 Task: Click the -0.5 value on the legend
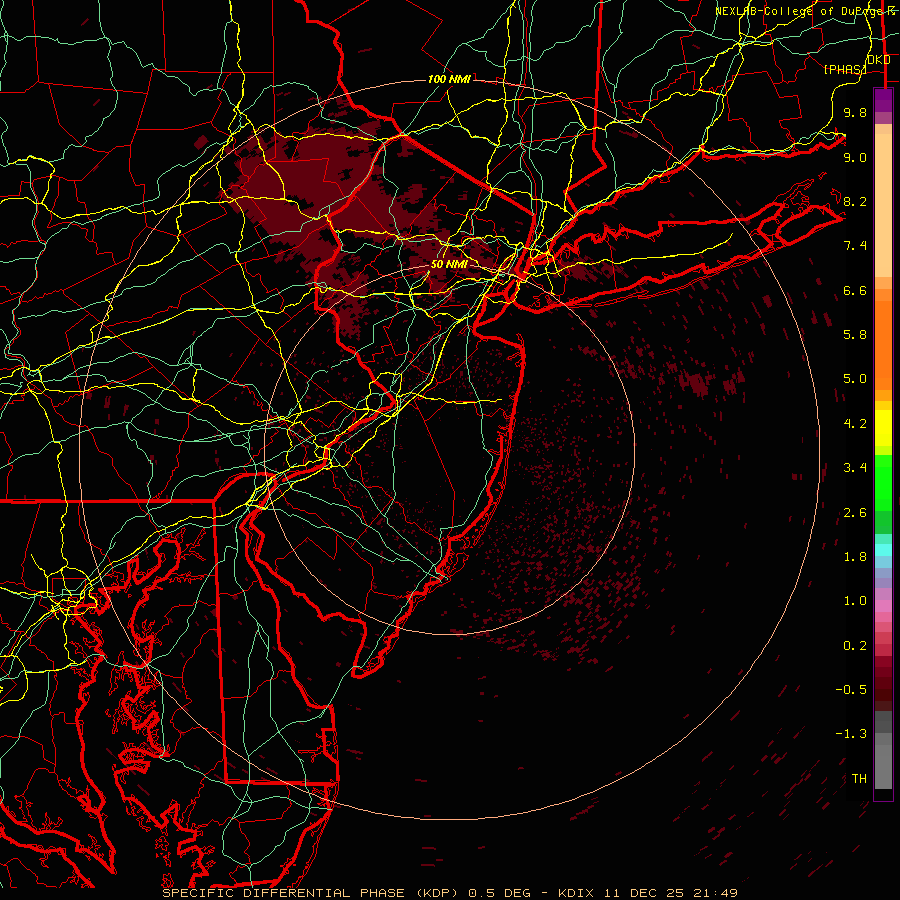(x=851, y=690)
